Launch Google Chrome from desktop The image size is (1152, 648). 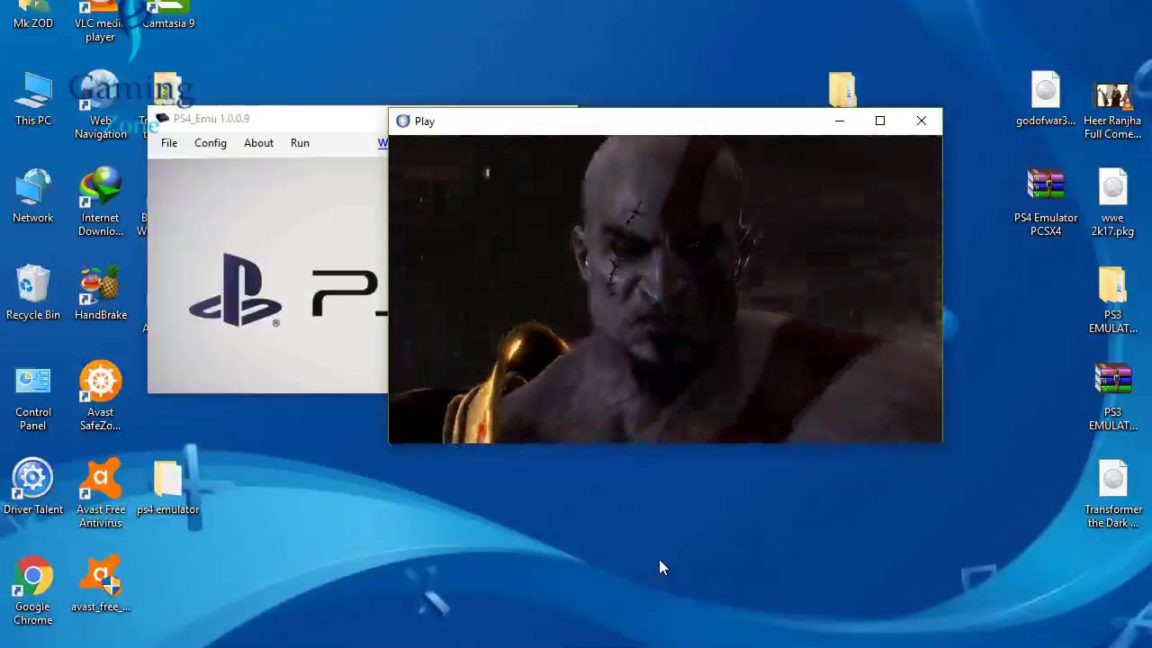tap(32, 575)
